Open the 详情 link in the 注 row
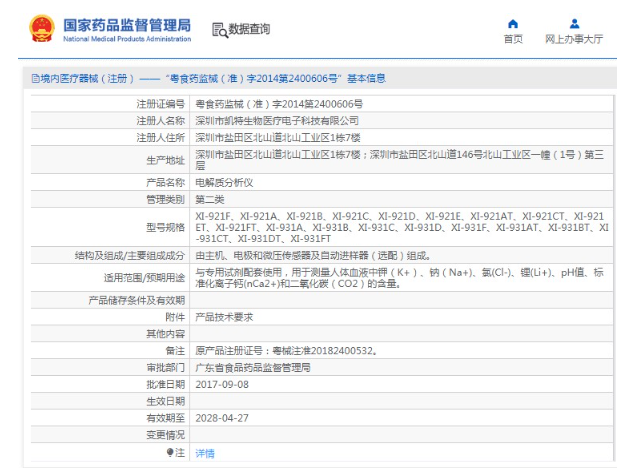Image resolution: width=637 pixels, height=471 pixels. click(x=205, y=453)
